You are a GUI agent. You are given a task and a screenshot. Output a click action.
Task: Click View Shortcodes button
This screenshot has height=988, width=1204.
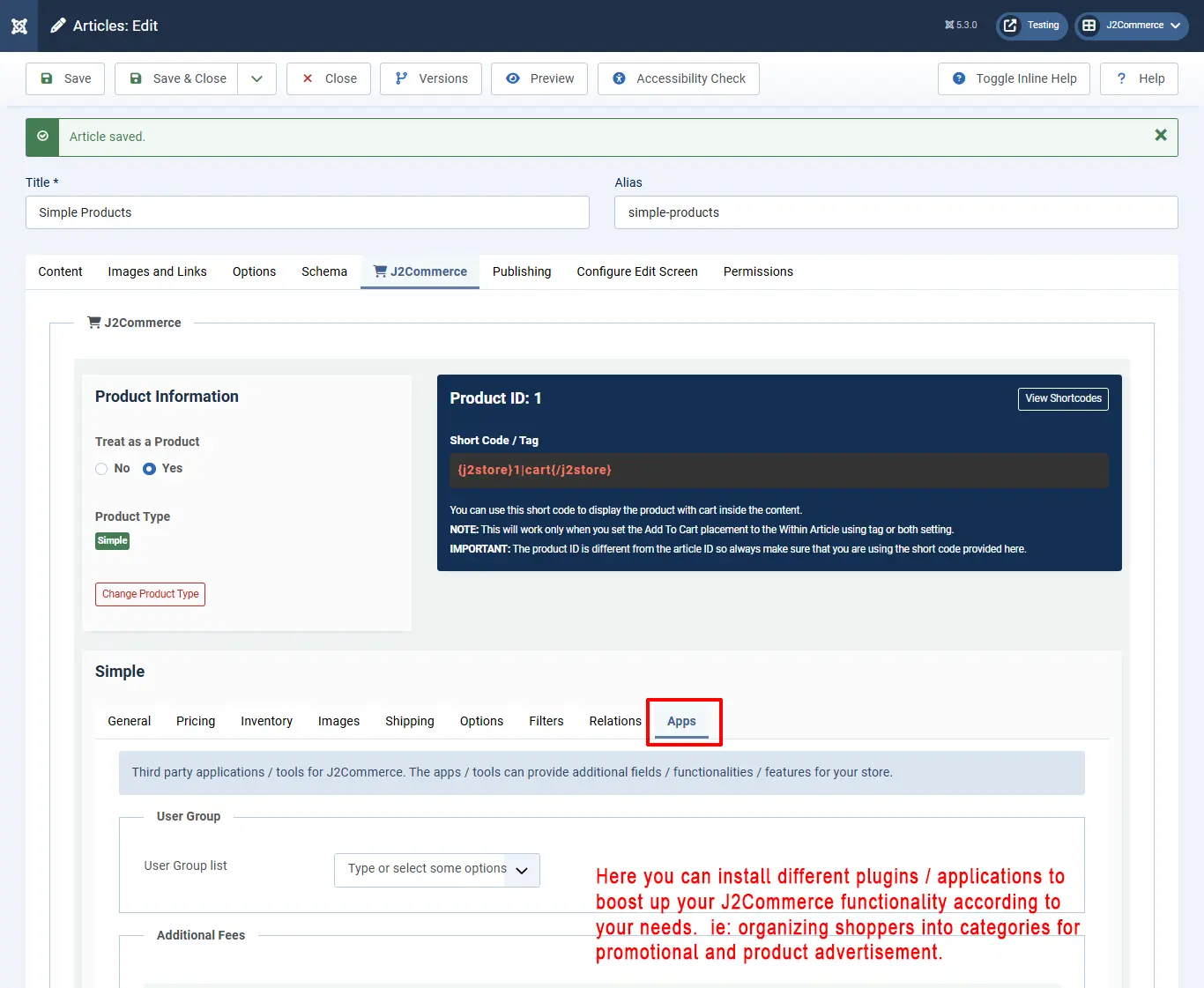(1063, 398)
